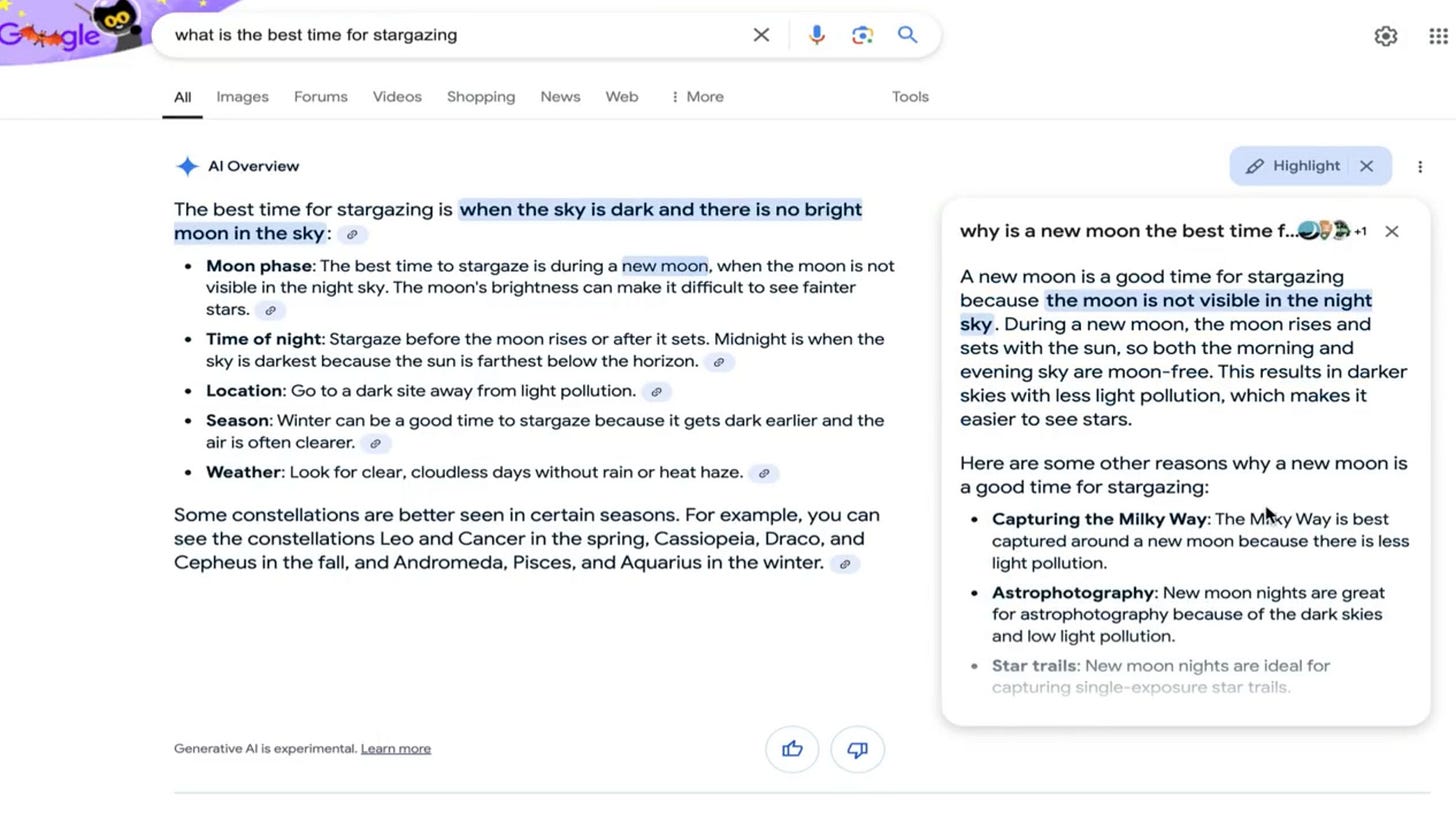The image size is (1456, 820).
Task: Click the 'Weather' bullet label
Action: 243,472
